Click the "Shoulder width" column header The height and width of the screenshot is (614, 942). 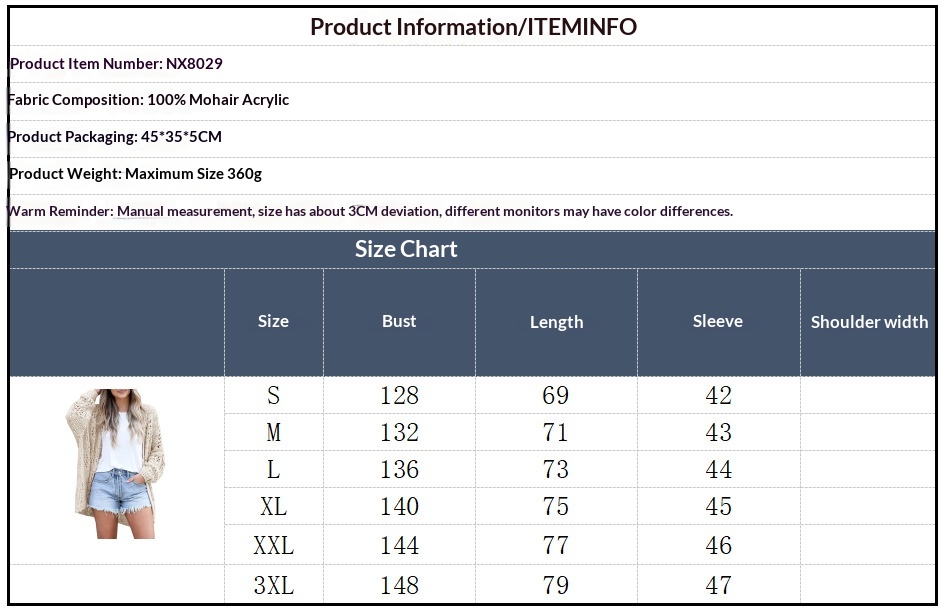[869, 322]
